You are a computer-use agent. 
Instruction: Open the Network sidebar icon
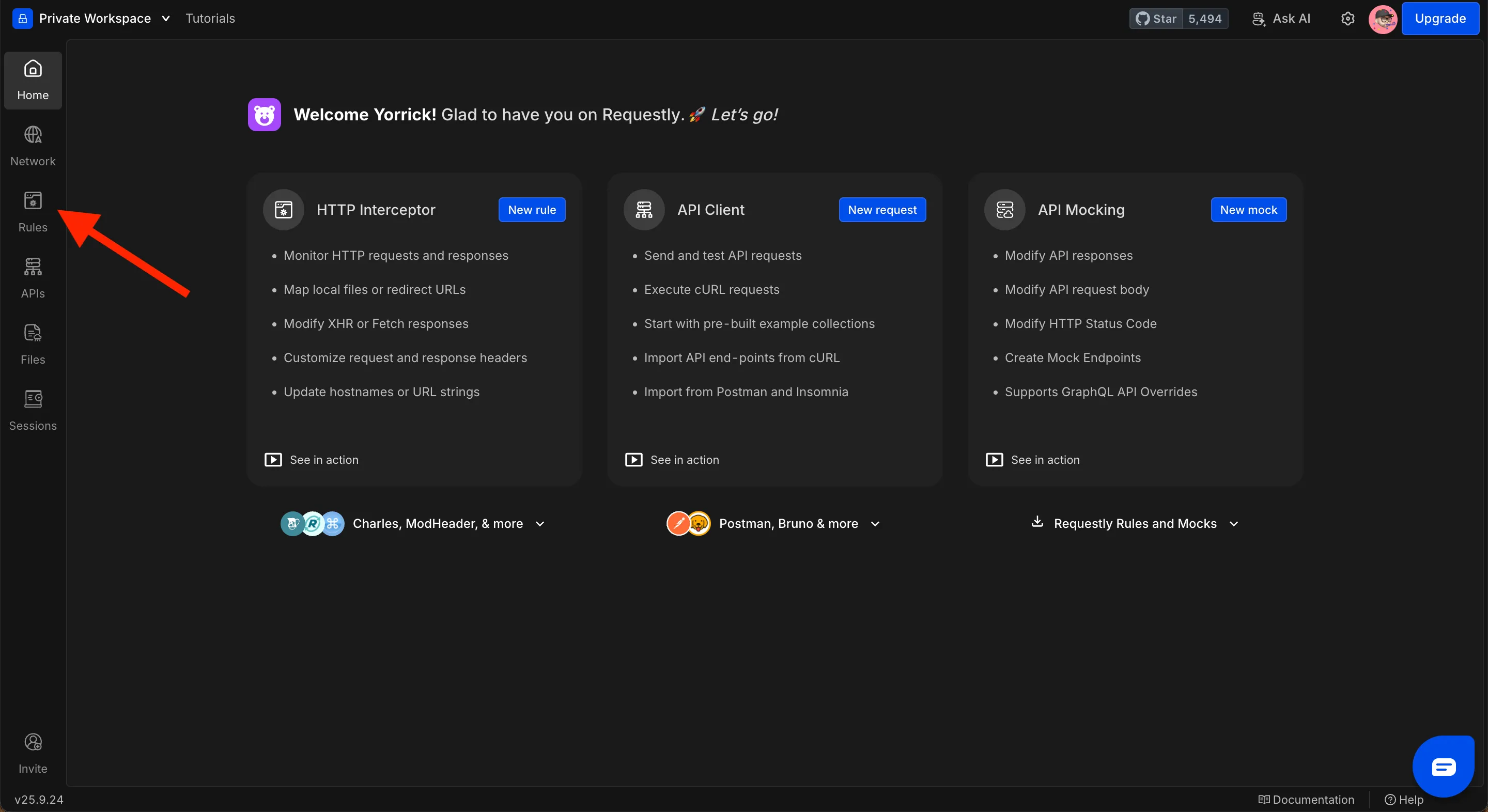coord(33,146)
